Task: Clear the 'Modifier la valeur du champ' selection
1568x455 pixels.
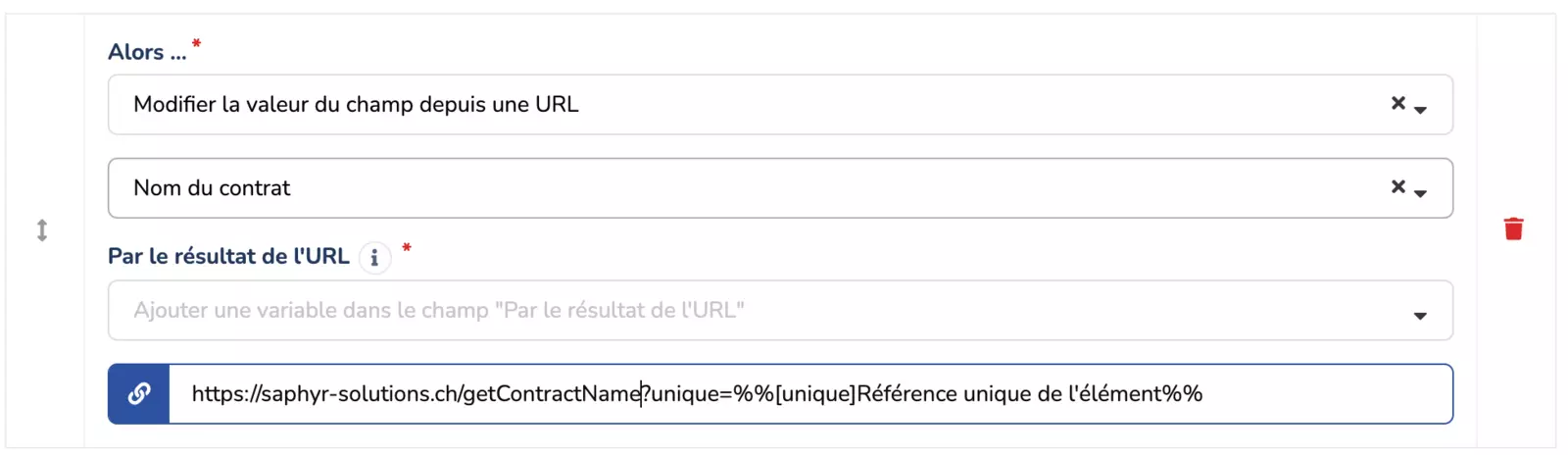Action: (x=1398, y=103)
